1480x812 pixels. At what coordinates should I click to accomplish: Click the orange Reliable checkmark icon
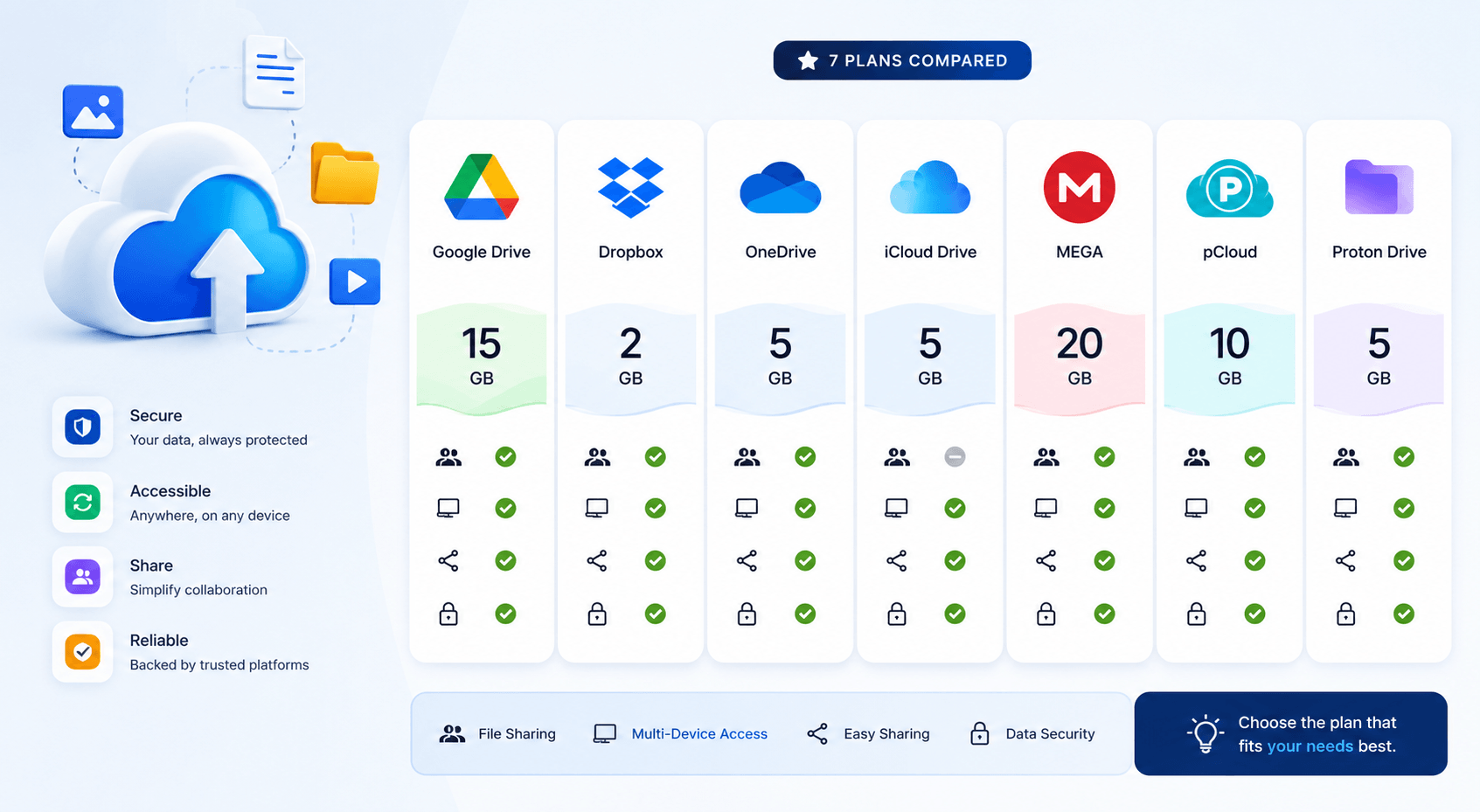tap(83, 652)
